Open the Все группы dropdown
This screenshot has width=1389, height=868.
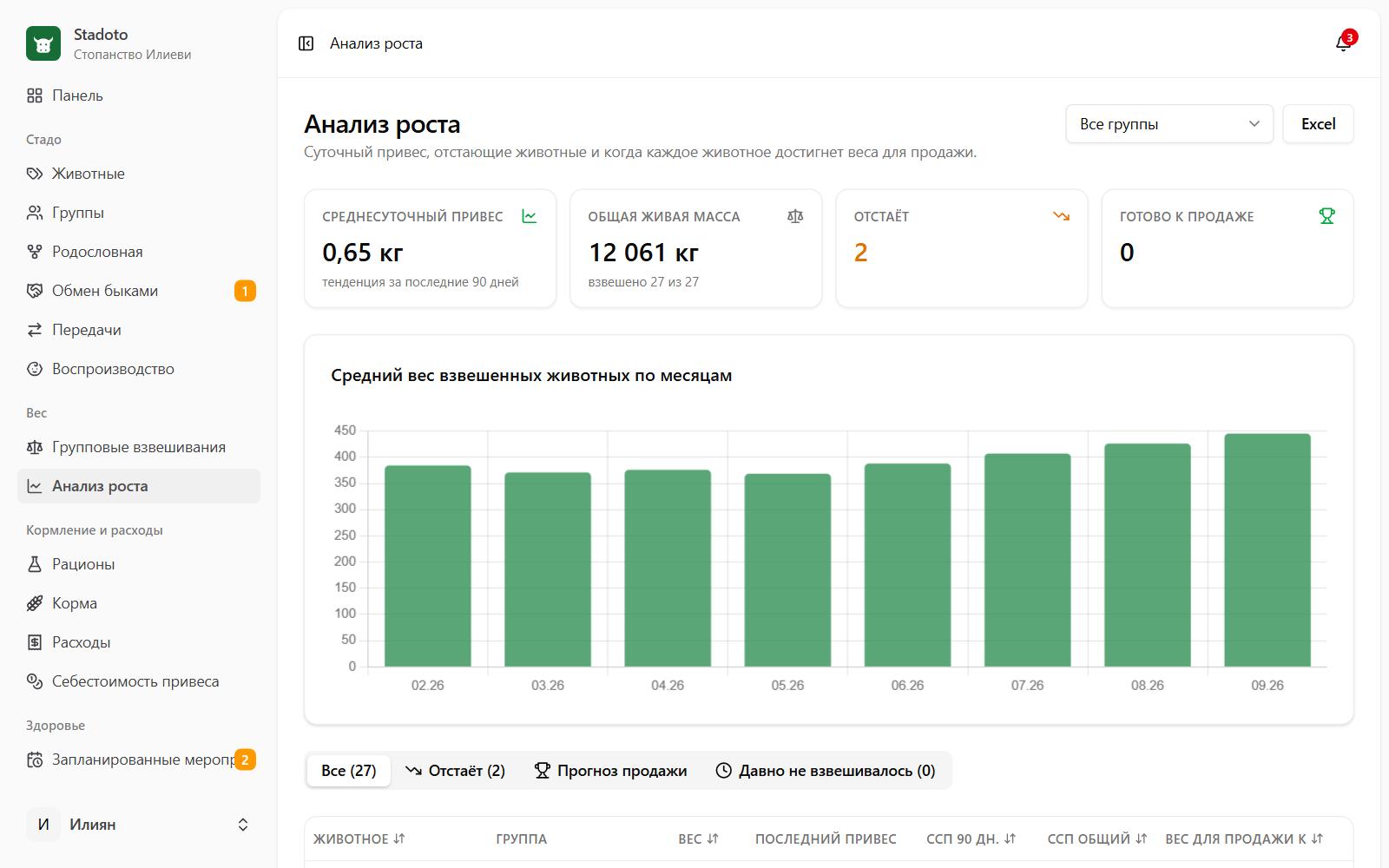coord(1169,124)
